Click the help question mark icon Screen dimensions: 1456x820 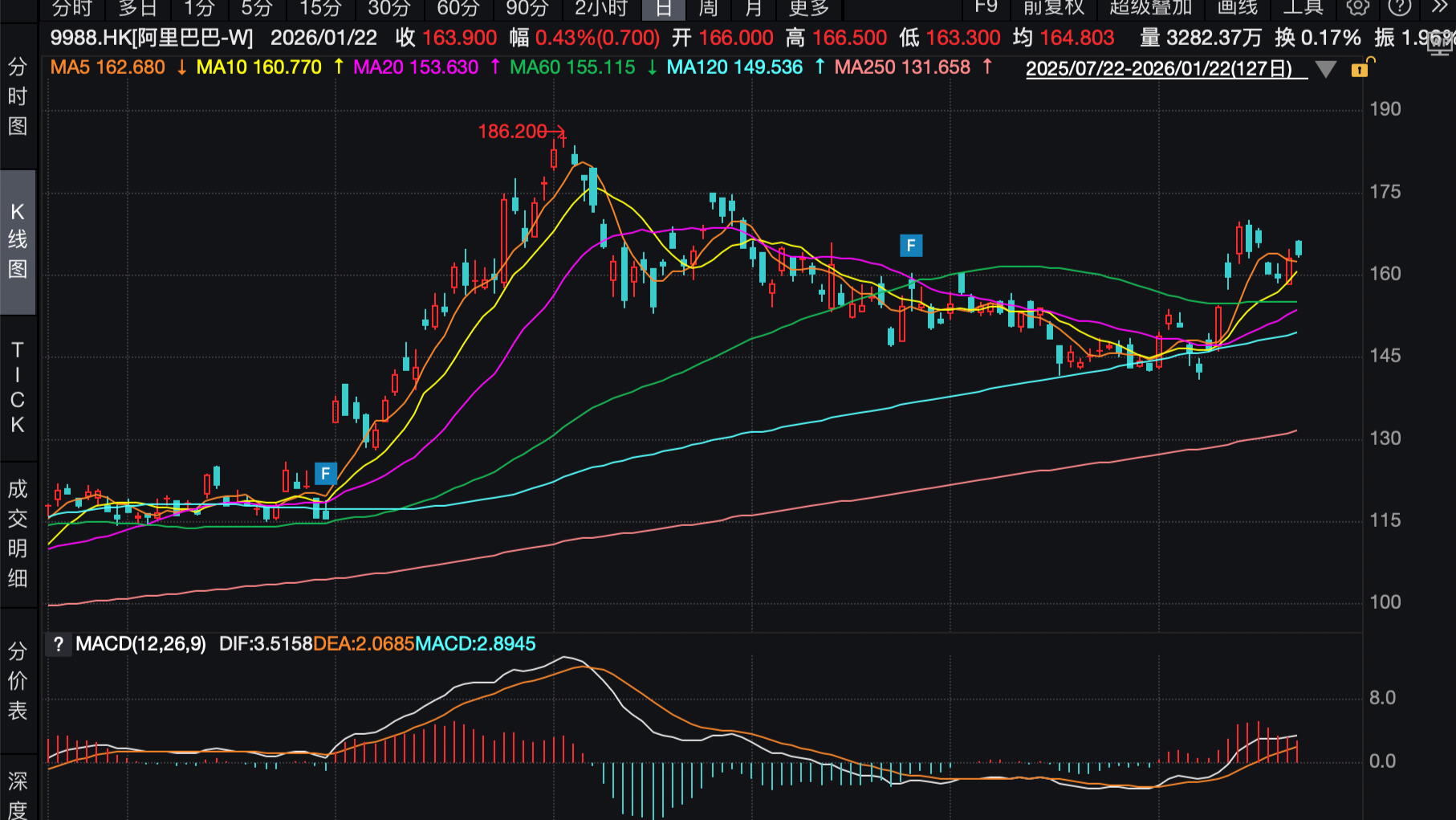point(1400,7)
